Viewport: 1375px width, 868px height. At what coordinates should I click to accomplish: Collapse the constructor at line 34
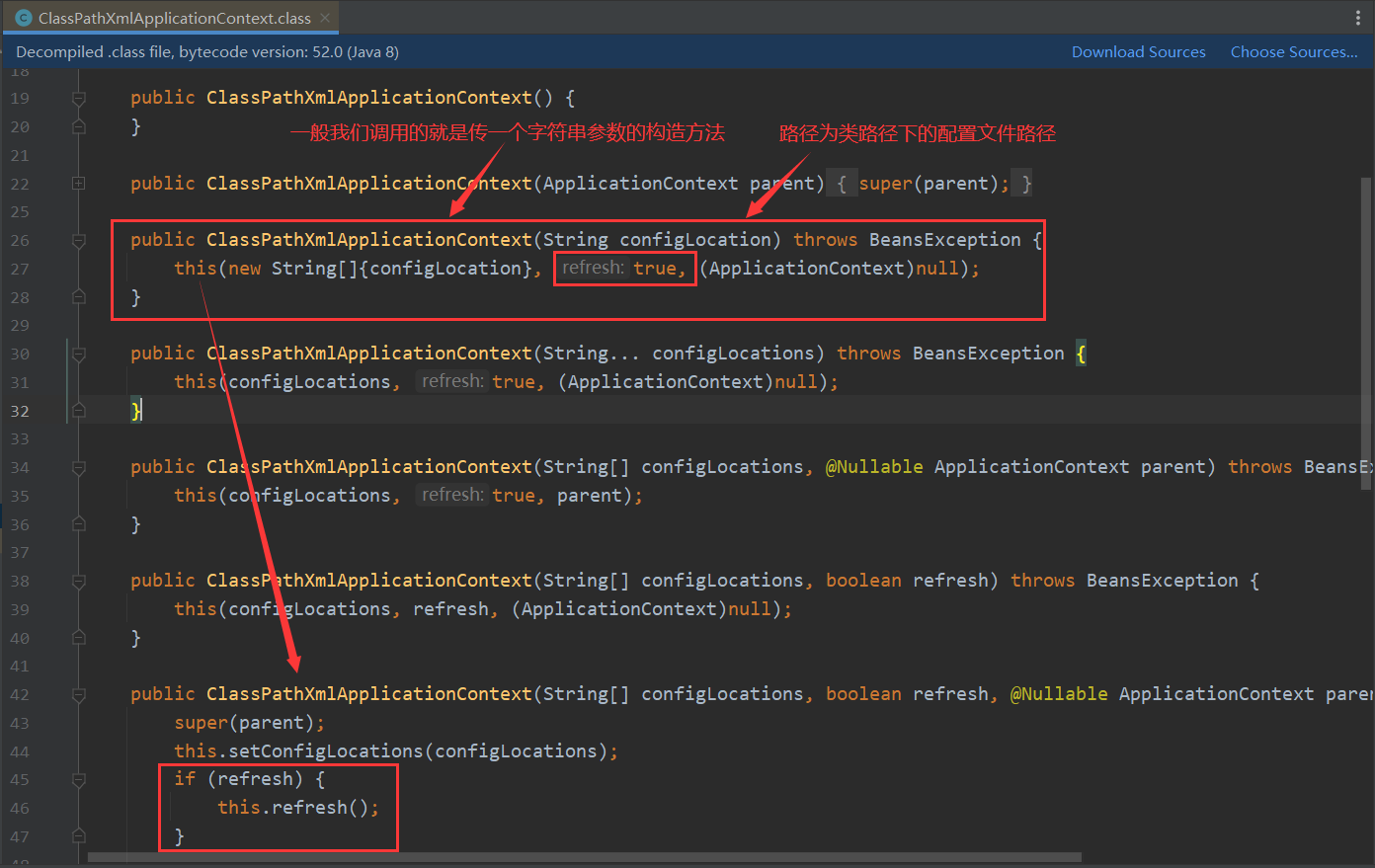coord(79,467)
